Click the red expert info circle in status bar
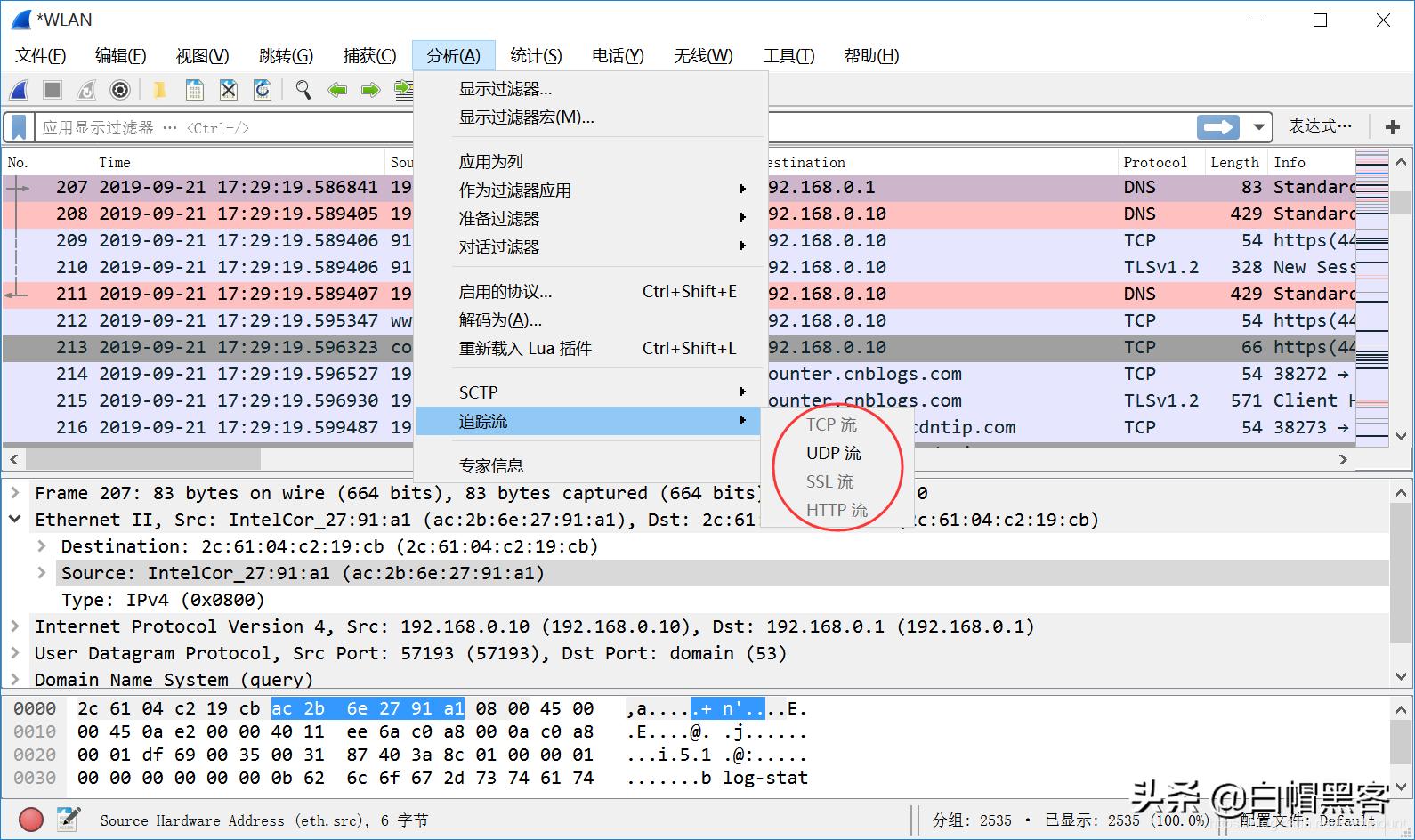The height and width of the screenshot is (840, 1415). [31, 819]
